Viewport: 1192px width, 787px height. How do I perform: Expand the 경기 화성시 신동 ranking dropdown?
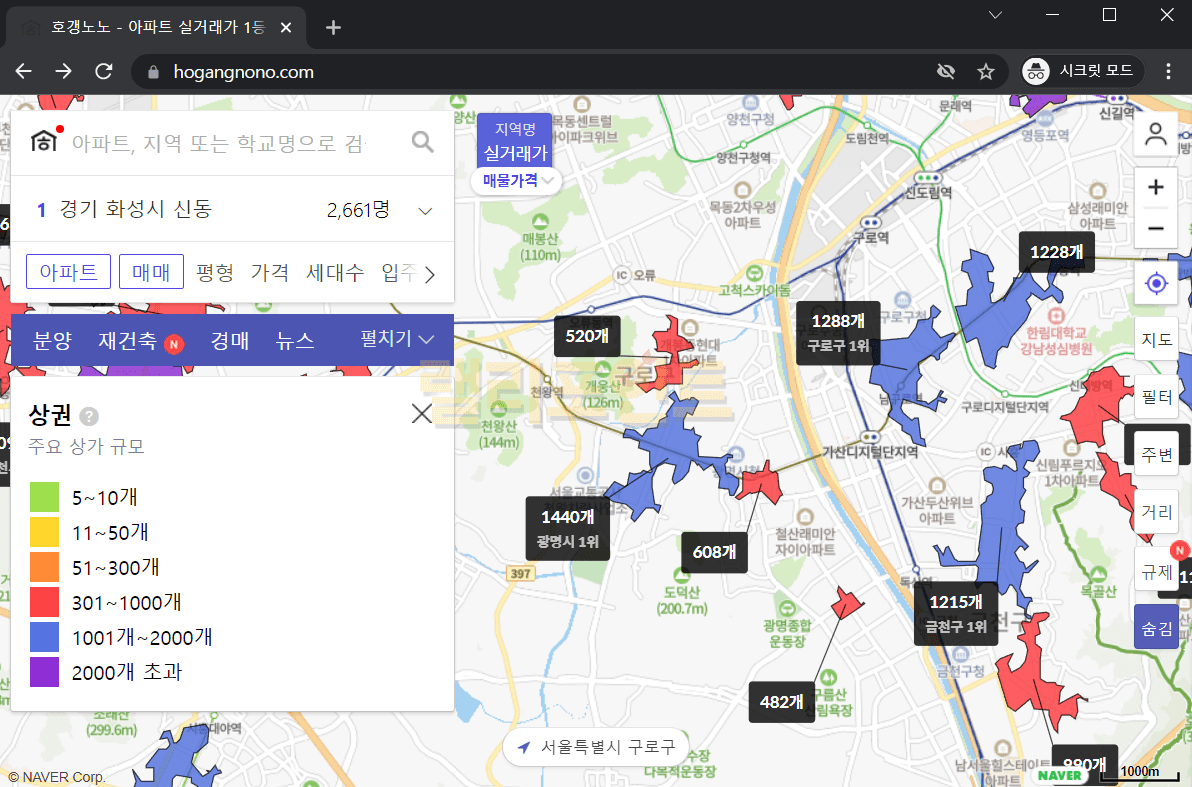pos(425,211)
